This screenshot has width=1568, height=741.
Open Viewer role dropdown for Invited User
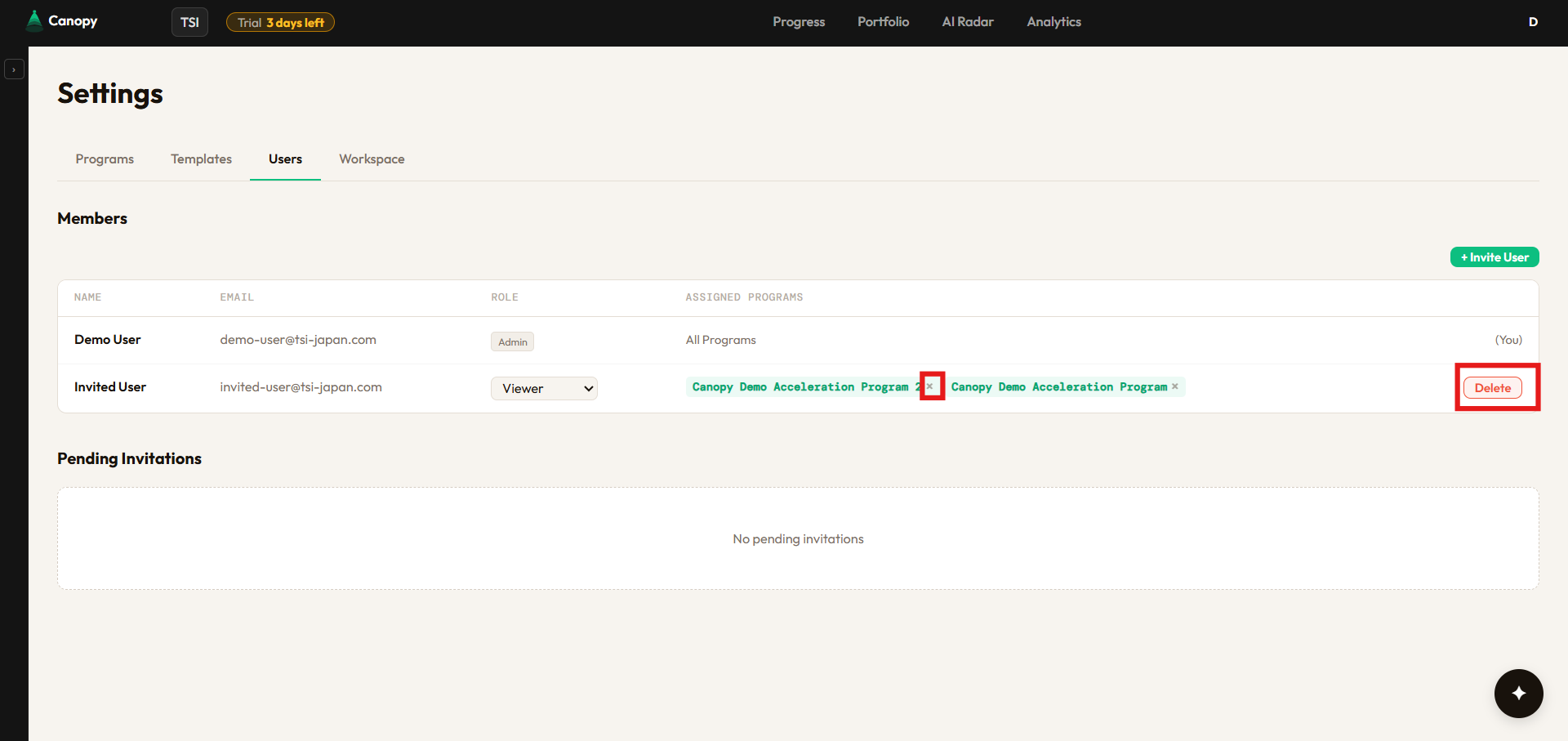(x=544, y=388)
